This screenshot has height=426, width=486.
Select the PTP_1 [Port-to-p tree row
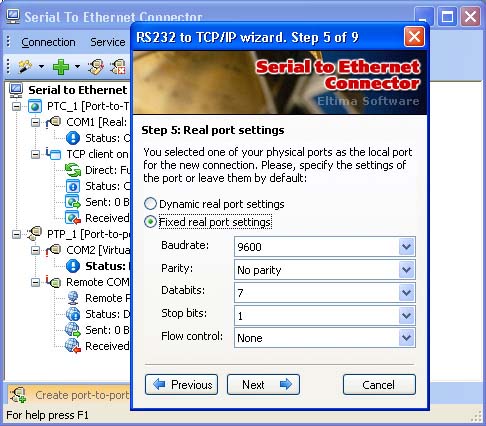point(88,234)
